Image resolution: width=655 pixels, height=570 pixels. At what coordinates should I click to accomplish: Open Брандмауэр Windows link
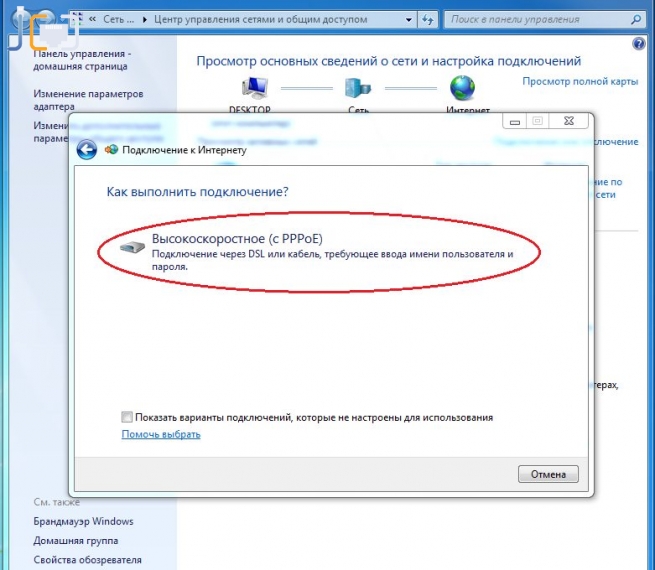(83, 521)
